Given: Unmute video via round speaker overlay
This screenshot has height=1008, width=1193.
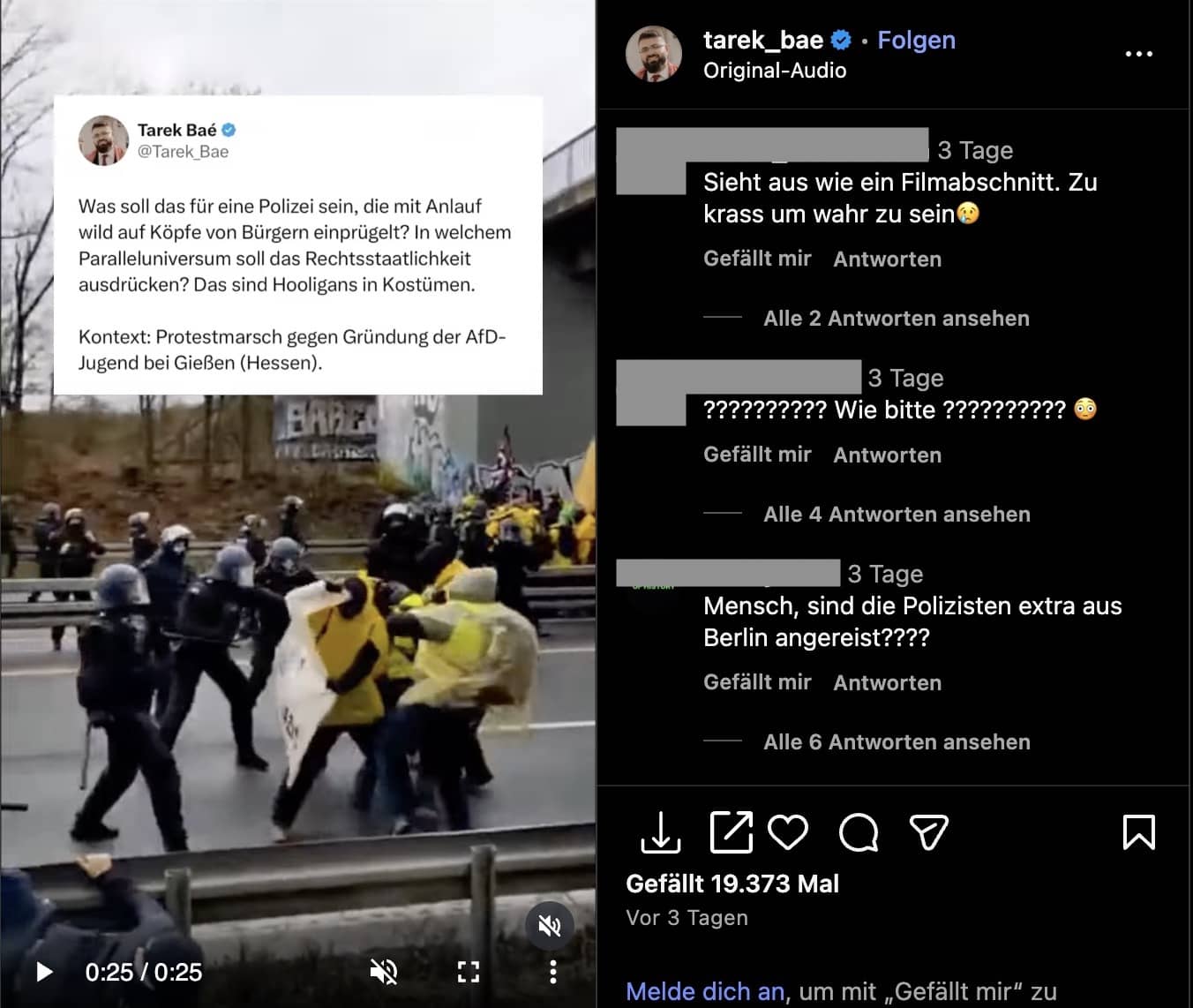Looking at the screenshot, I should point(550,926).
